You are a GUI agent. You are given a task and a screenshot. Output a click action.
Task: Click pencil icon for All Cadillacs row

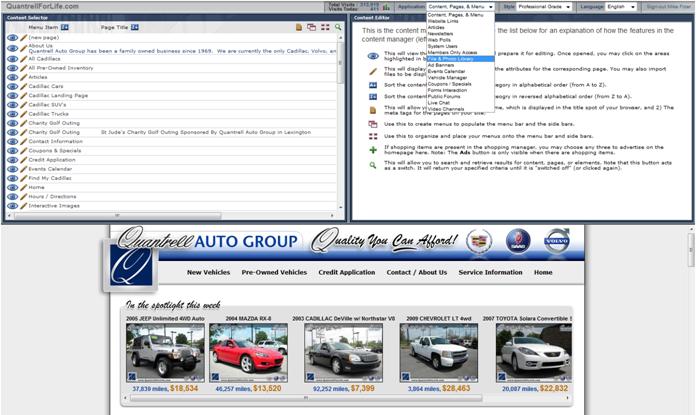point(24,59)
